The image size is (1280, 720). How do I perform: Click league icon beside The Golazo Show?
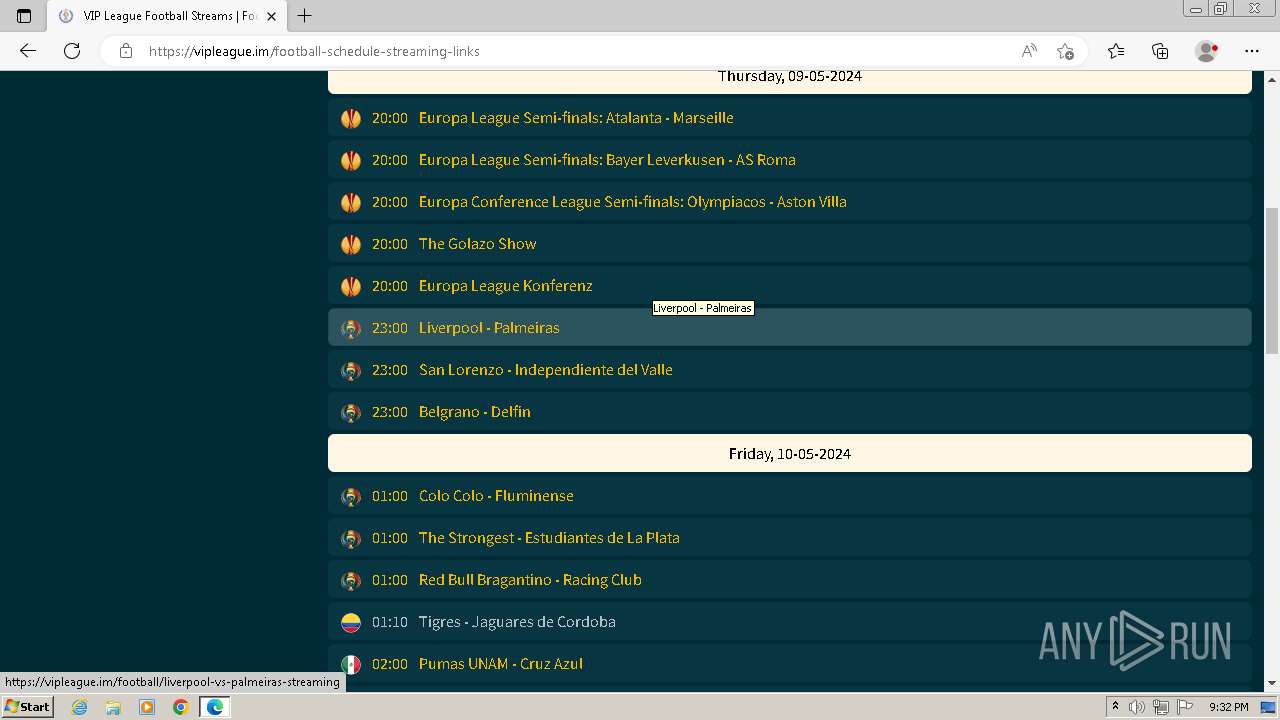(351, 244)
